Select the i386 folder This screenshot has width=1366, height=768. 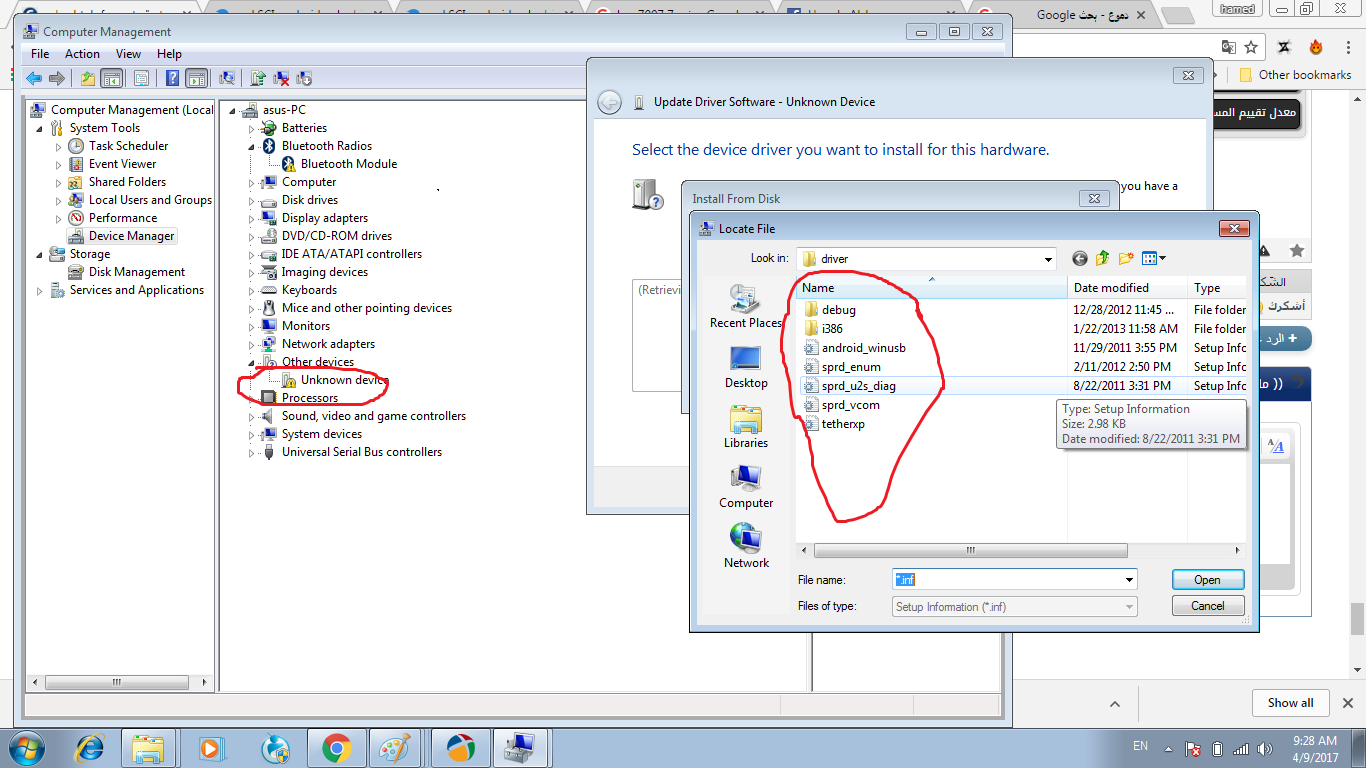(x=823, y=329)
